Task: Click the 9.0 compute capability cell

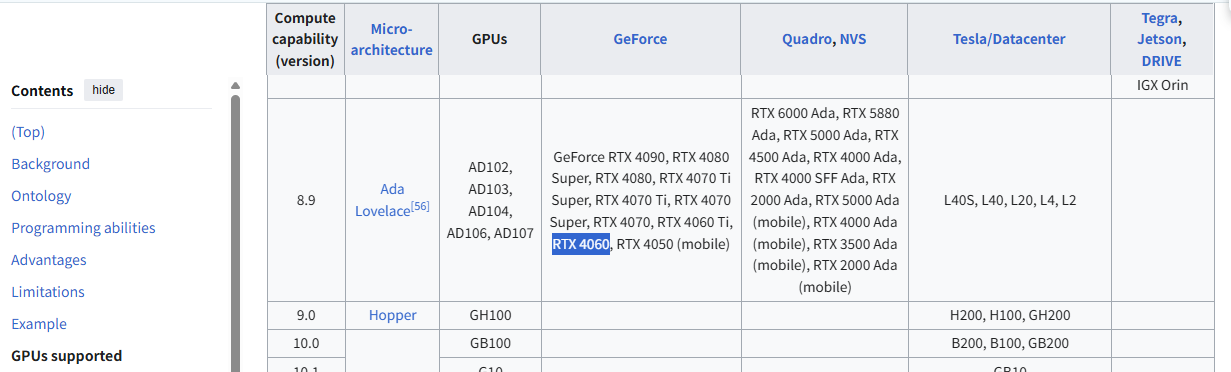Action: coord(306,315)
